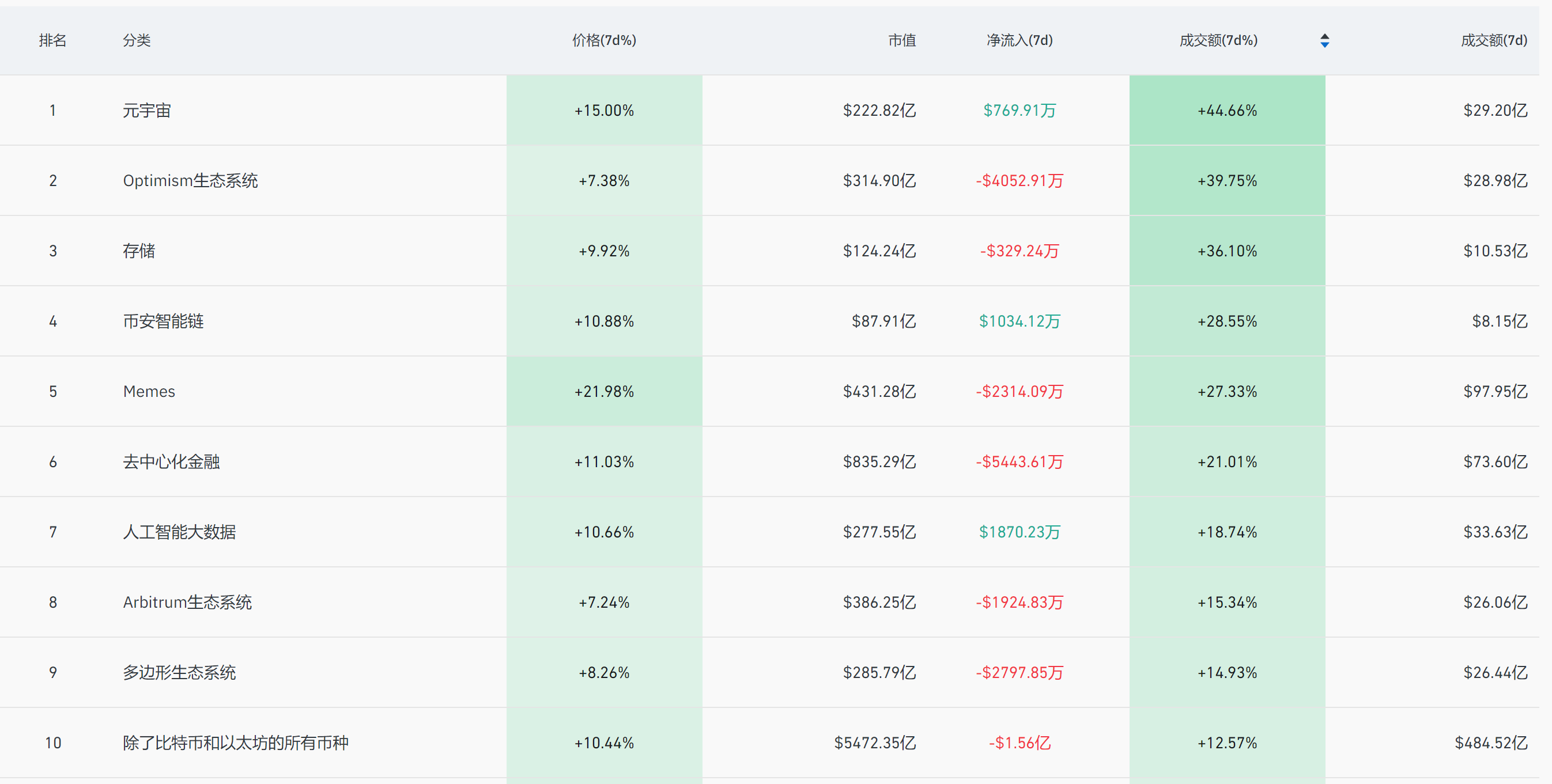The width and height of the screenshot is (1552, 784).
Task: Select the +11.03% price cell
Action: [x=605, y=462]
